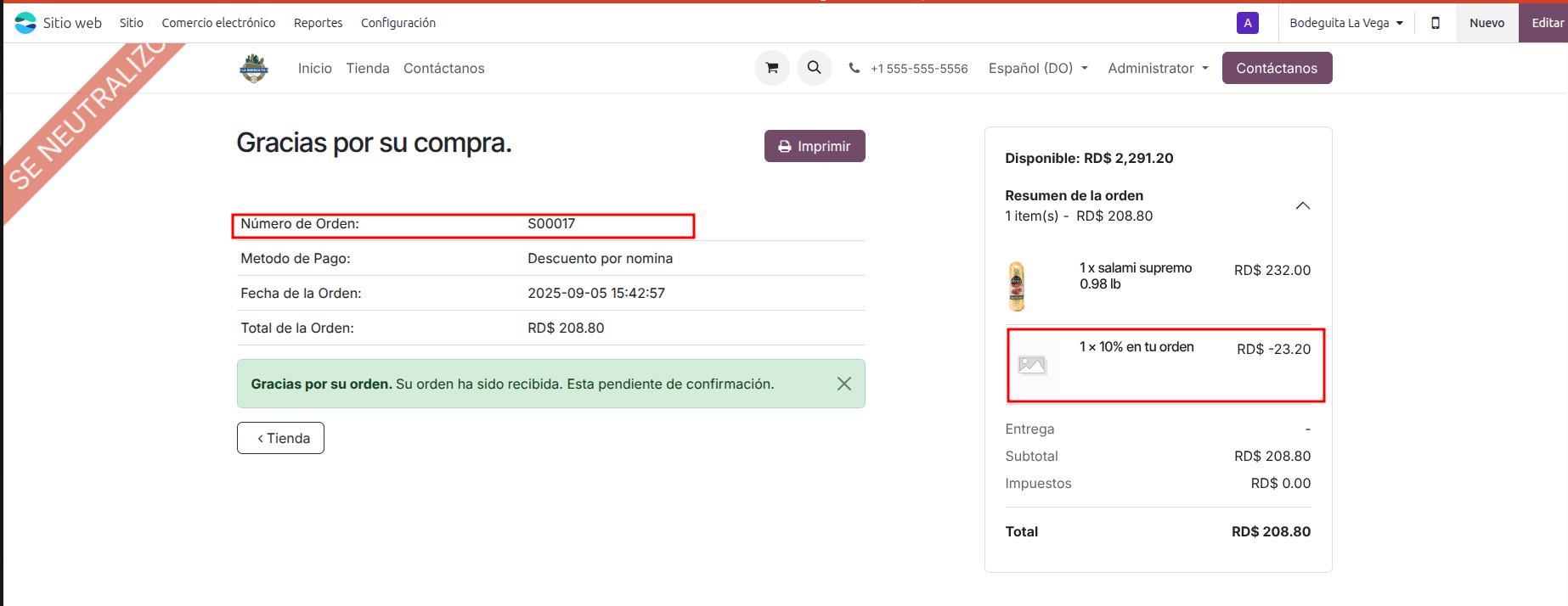Screen dimensions: 1568x606
Task: Click the Bodeguita store logo
Action: [253, 68]
